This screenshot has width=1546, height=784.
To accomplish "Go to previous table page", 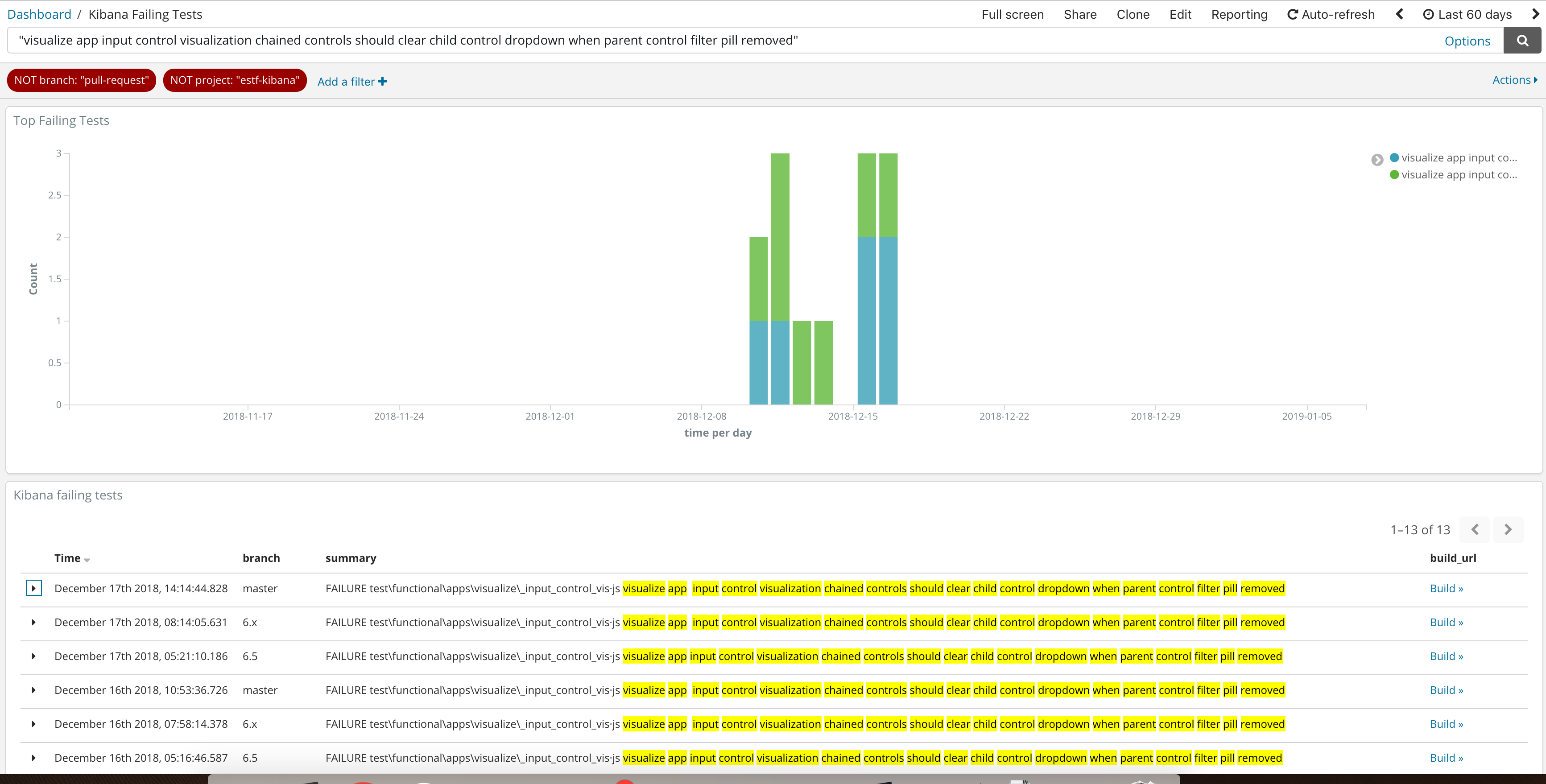I will pos(1475,530).
